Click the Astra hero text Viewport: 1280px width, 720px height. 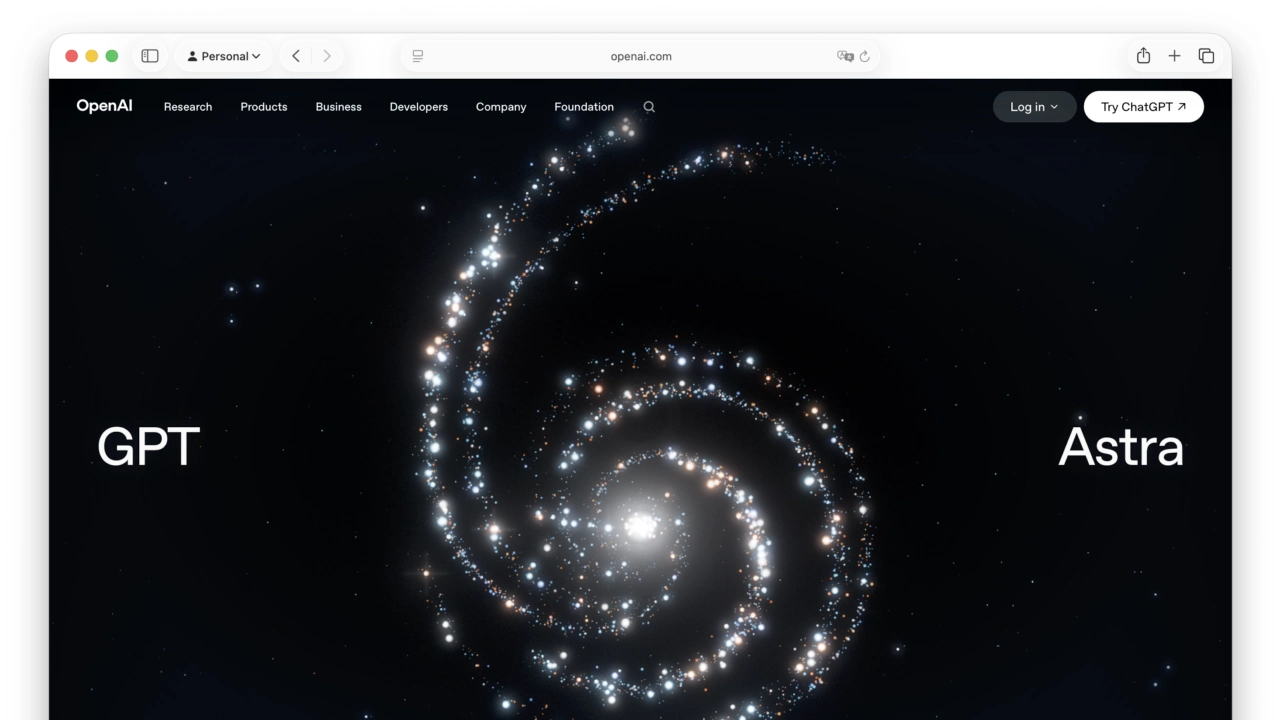1121,446
